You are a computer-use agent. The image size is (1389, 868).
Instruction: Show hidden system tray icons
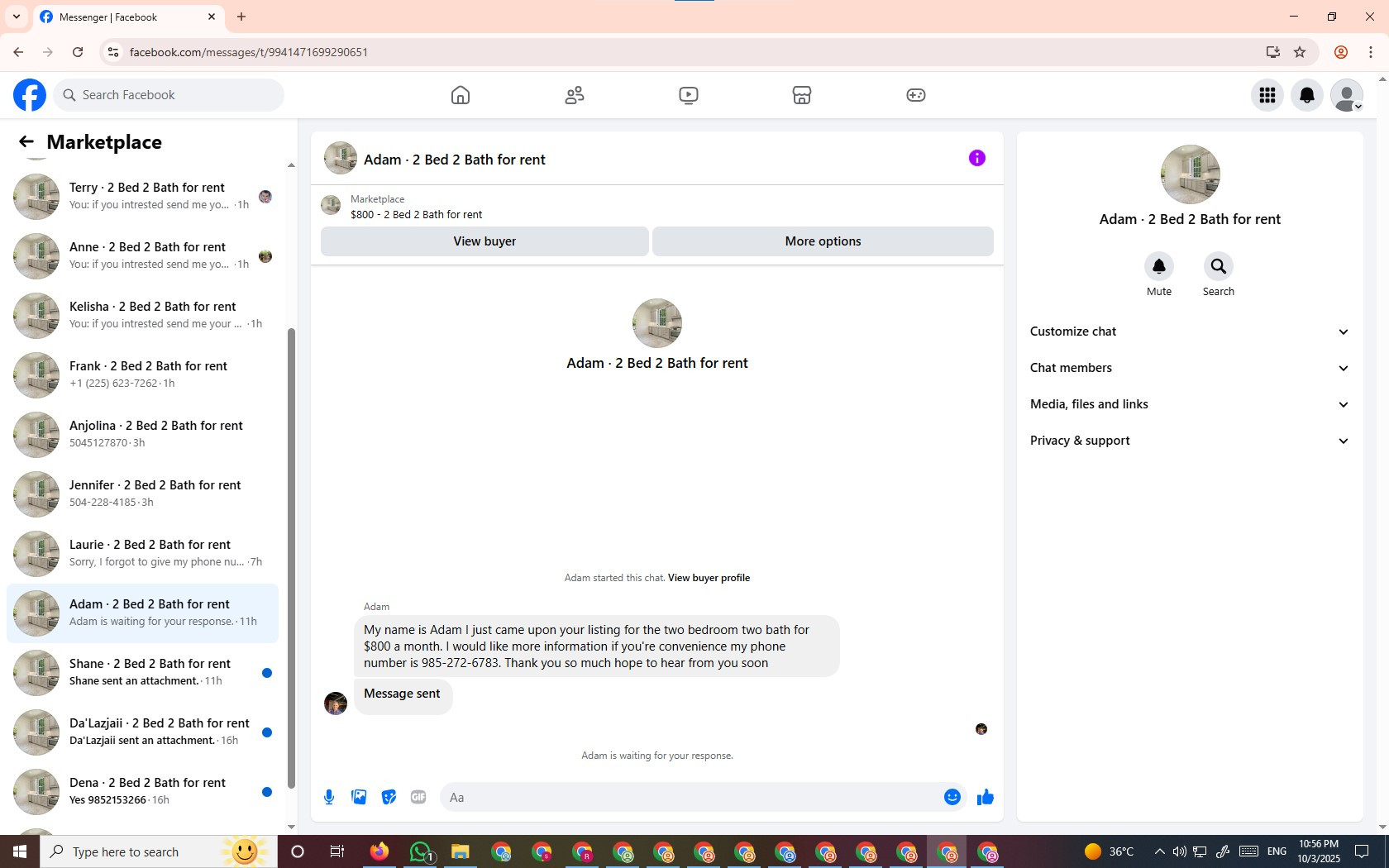tap(1159, 851)
